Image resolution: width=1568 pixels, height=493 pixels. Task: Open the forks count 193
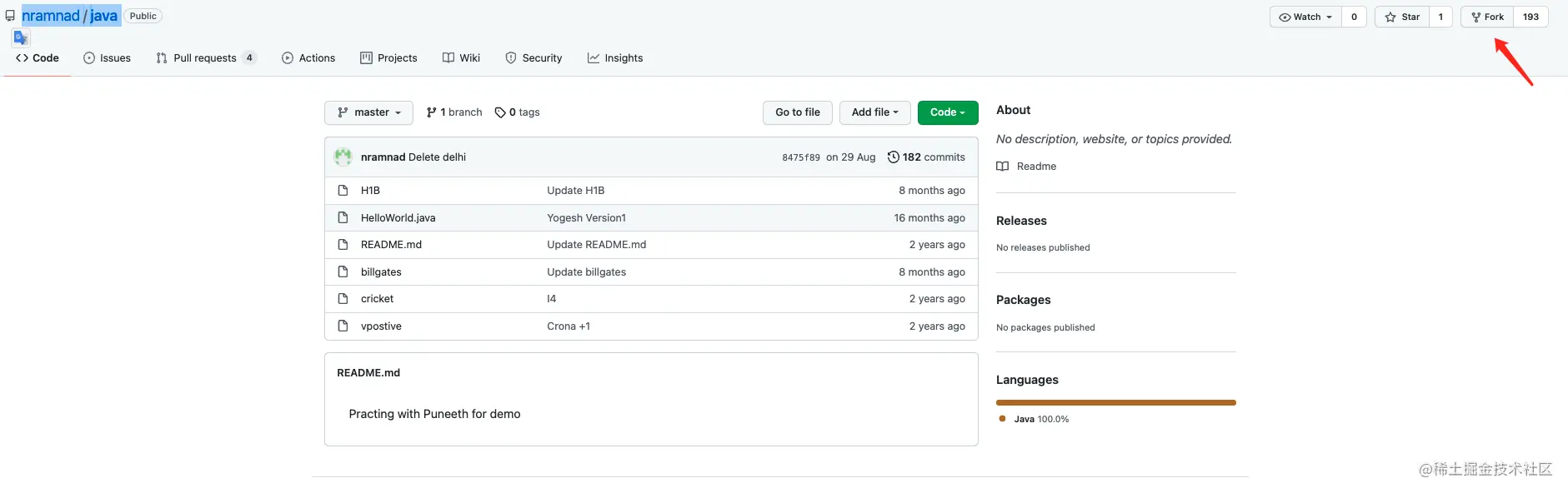point(1530,17)
